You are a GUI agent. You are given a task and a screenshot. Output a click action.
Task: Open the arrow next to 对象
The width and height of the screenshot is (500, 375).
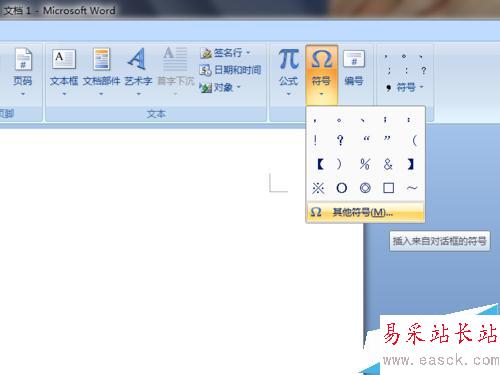[x=238, y=87]
